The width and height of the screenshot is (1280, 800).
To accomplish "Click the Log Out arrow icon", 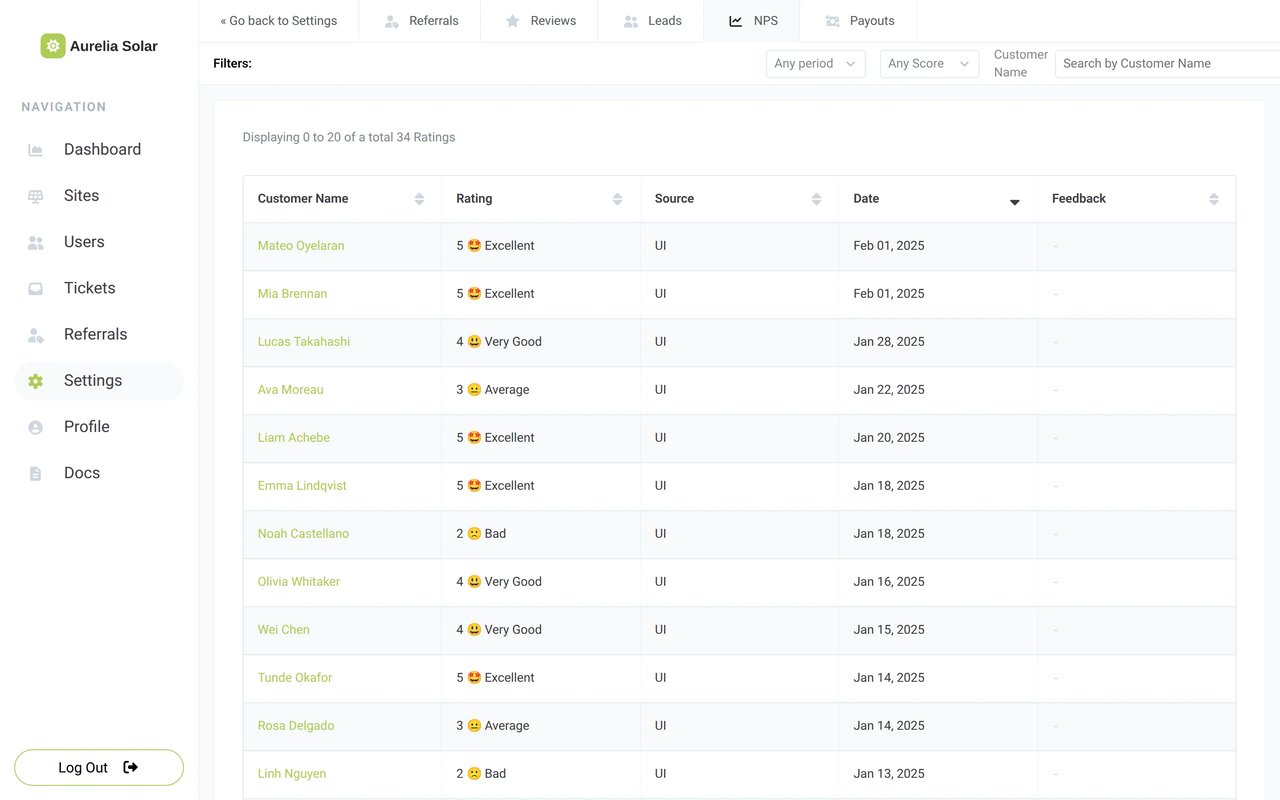I will pyautogui.click(x=131, y=767).
